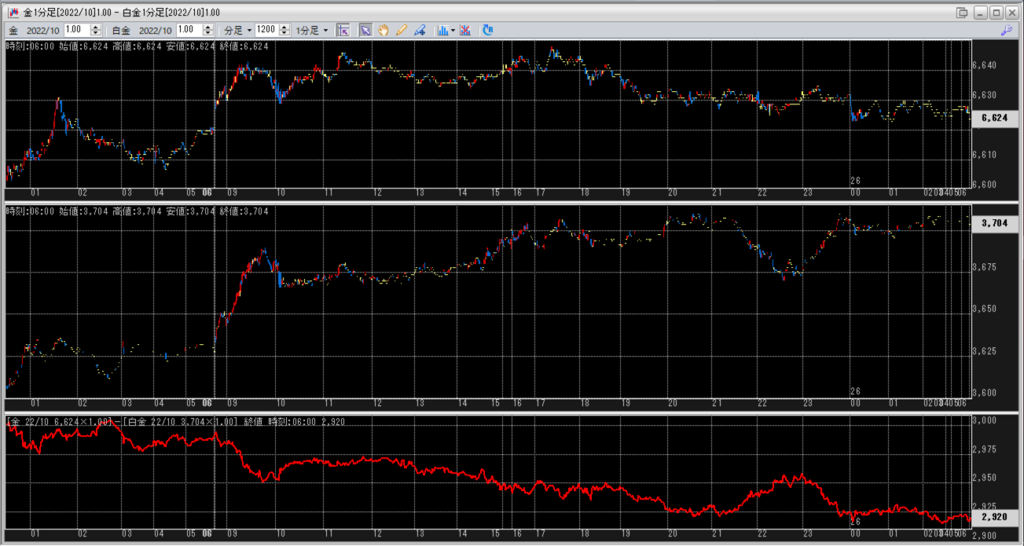Open the 1分足 timeframe dropdown
This screenshot has height=546, width=1024.
click(311, 30)
